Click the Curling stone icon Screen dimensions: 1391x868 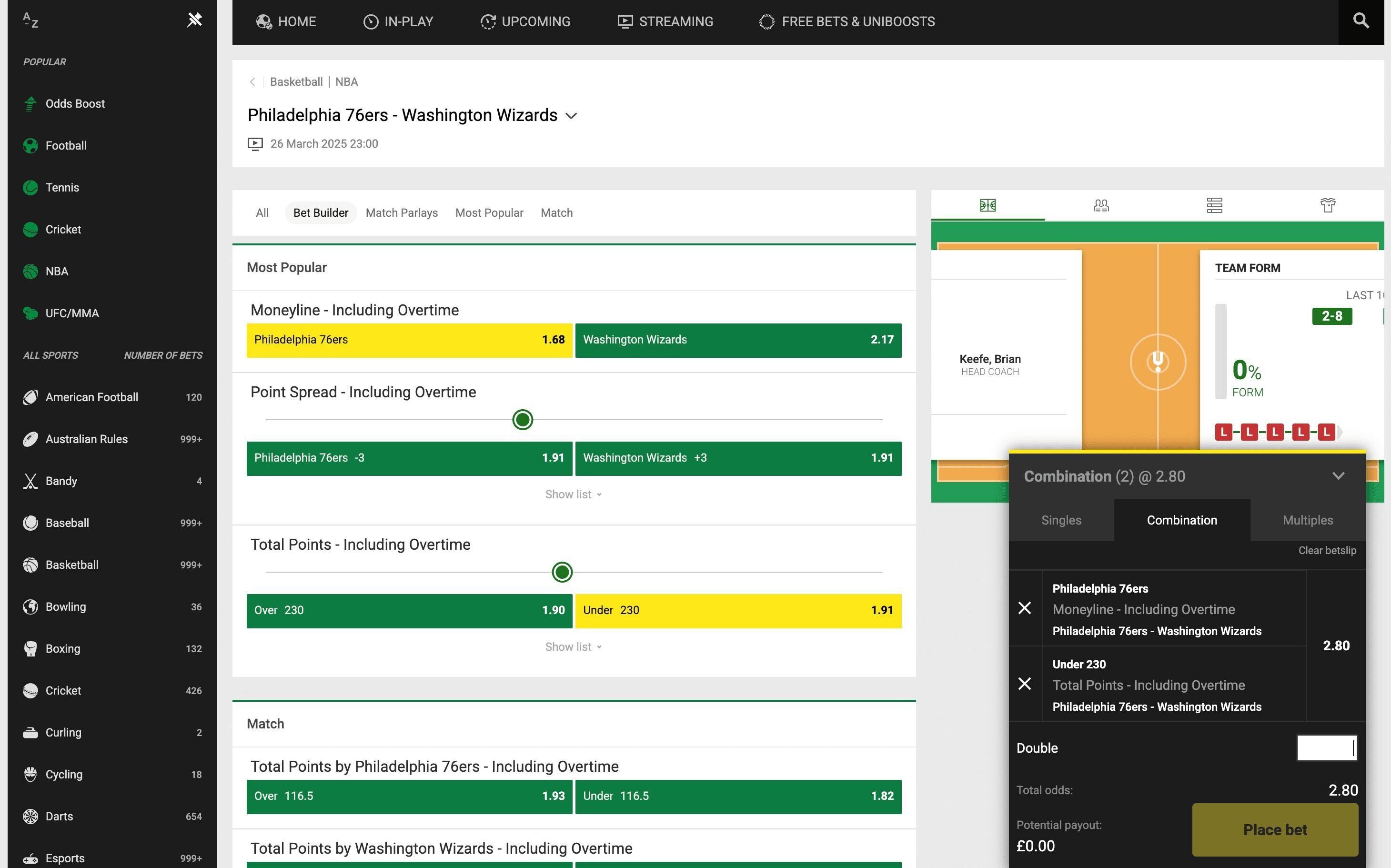coord(30,733)
